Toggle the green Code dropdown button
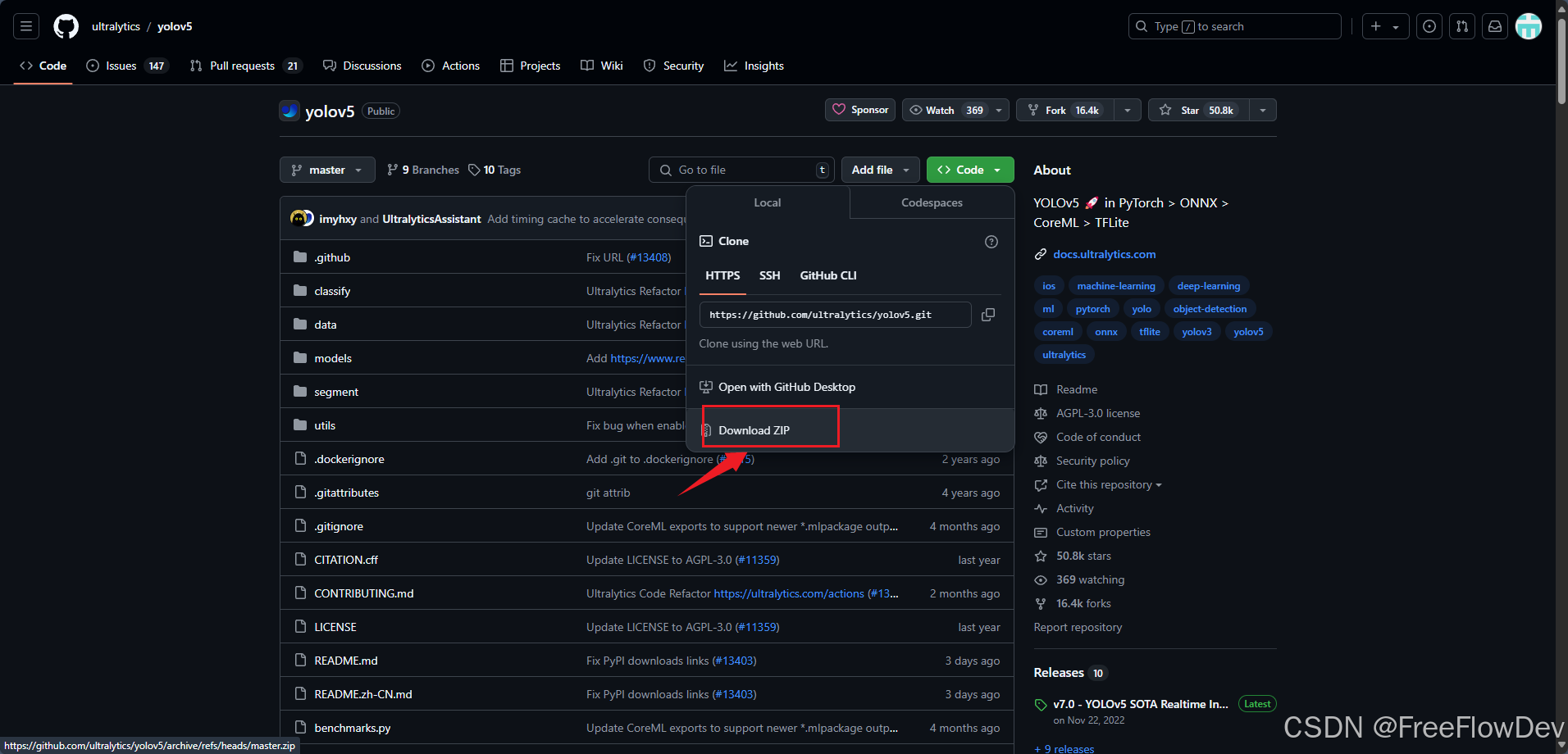1568x754 pixels. point(970,170)
